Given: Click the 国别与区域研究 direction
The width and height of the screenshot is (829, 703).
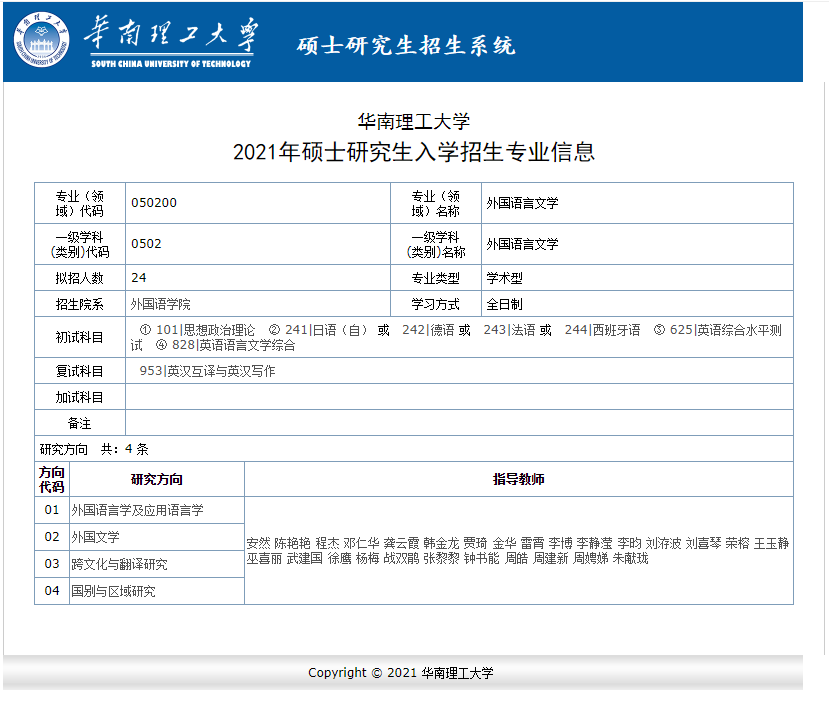Looking at the screenshot, I should coord(114,591).
